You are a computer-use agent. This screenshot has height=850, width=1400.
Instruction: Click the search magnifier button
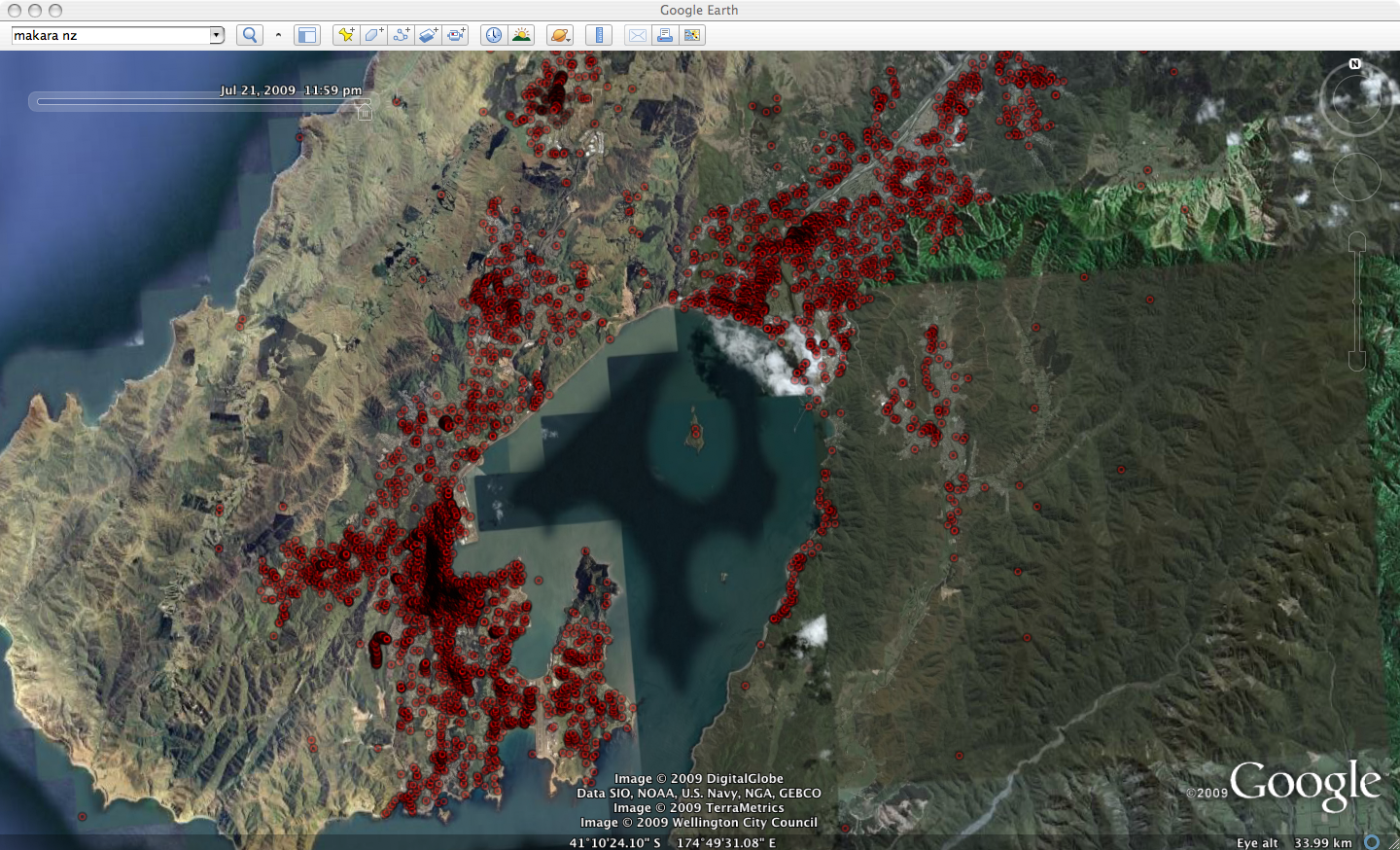250,35
